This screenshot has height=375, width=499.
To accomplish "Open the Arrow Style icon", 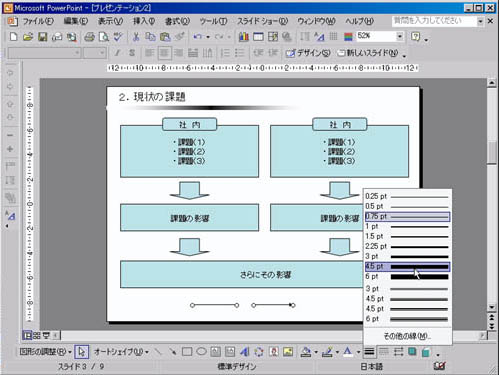I will (399, 351).
